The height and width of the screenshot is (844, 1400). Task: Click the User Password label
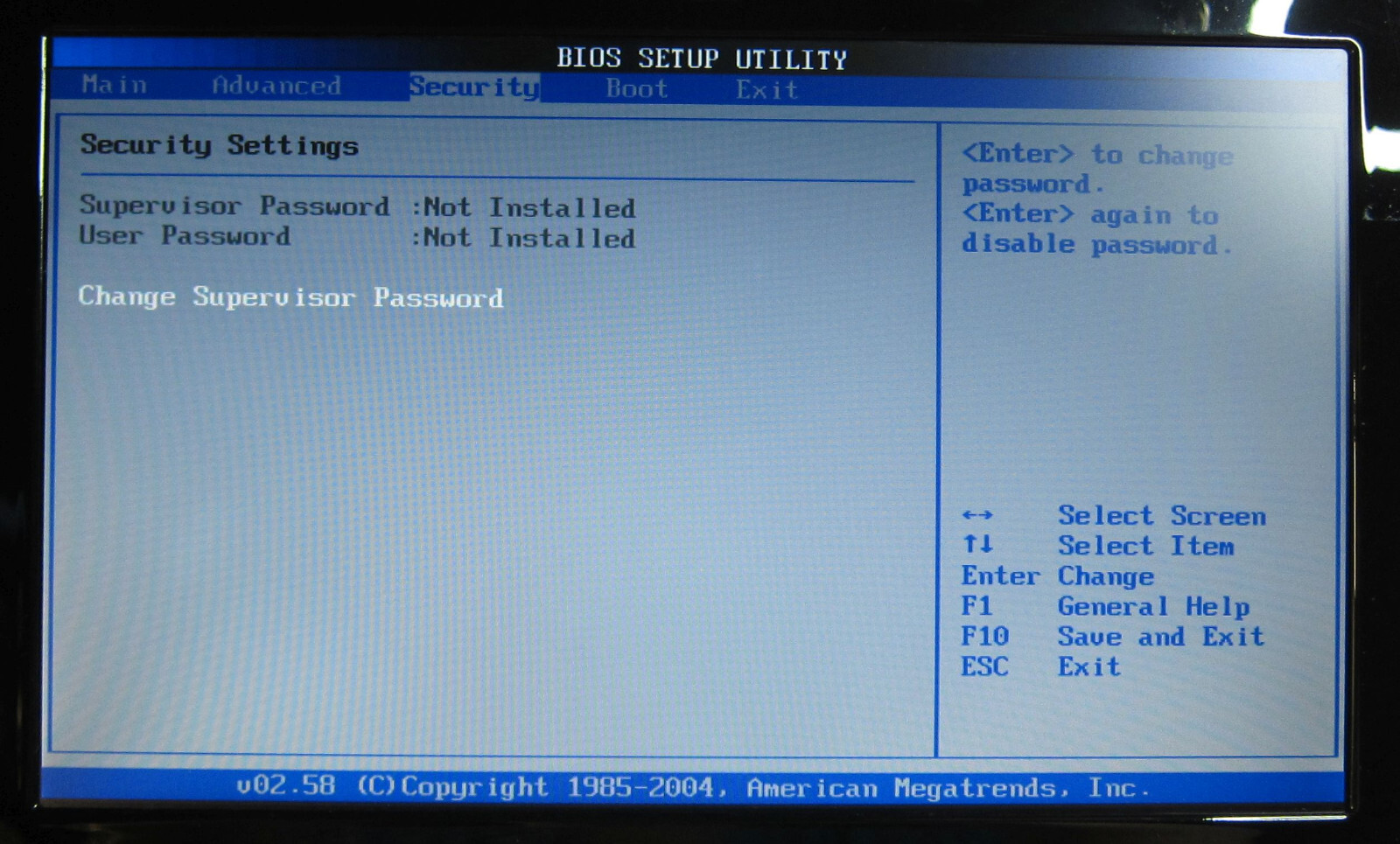(x=185, y=236)
